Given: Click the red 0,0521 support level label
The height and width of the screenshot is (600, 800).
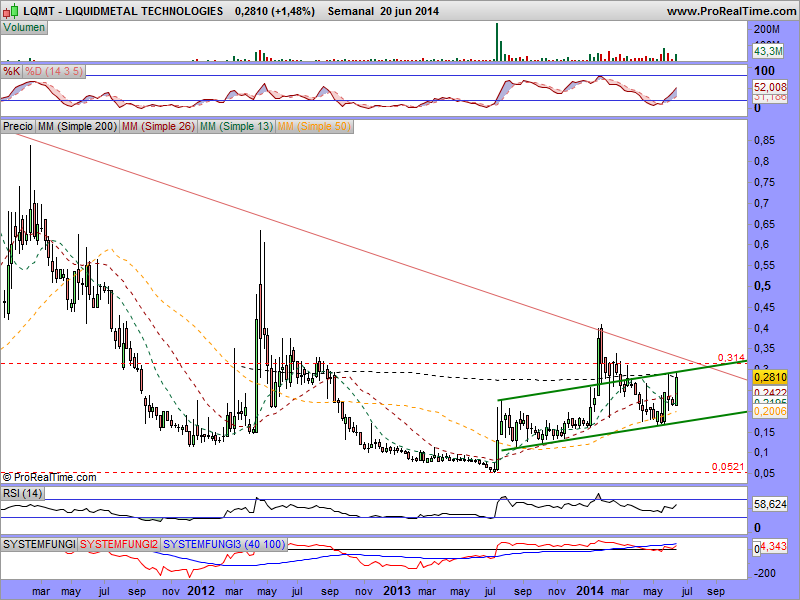Looking at the screenshot, I should (729, 466).
